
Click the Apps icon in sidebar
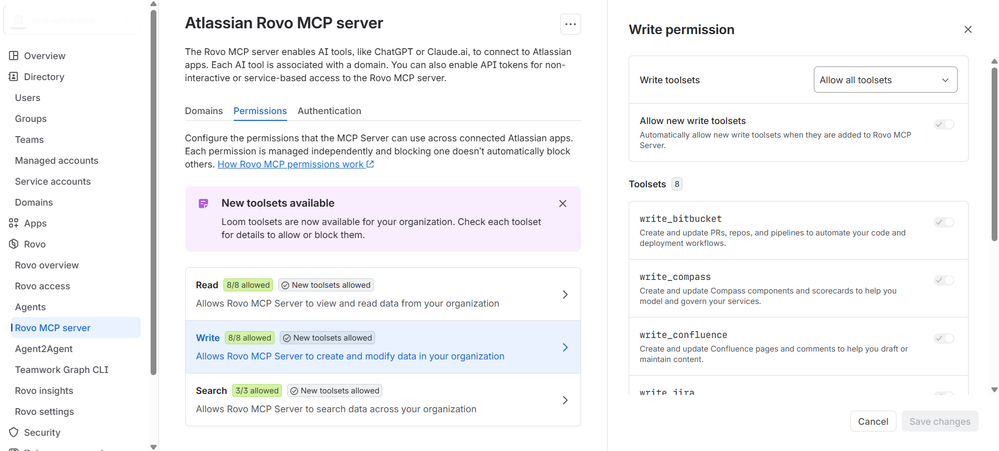[x=13, y=223]
